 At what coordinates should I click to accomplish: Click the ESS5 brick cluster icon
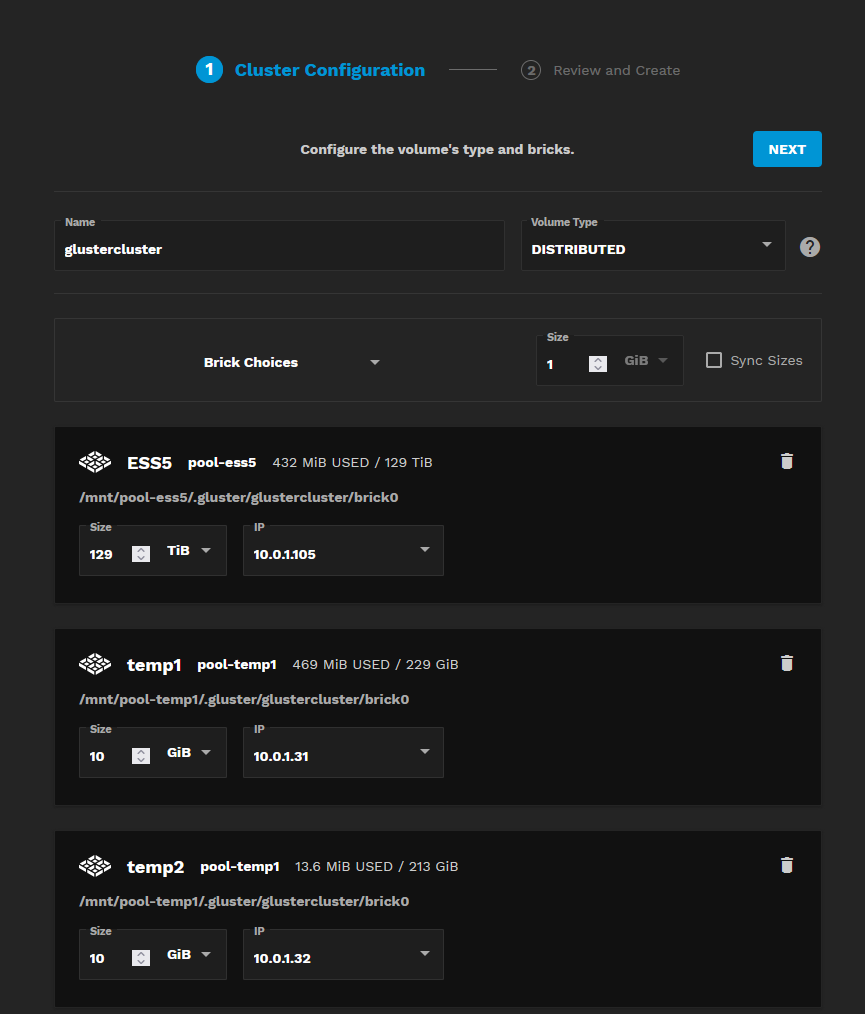pos(95,462)
